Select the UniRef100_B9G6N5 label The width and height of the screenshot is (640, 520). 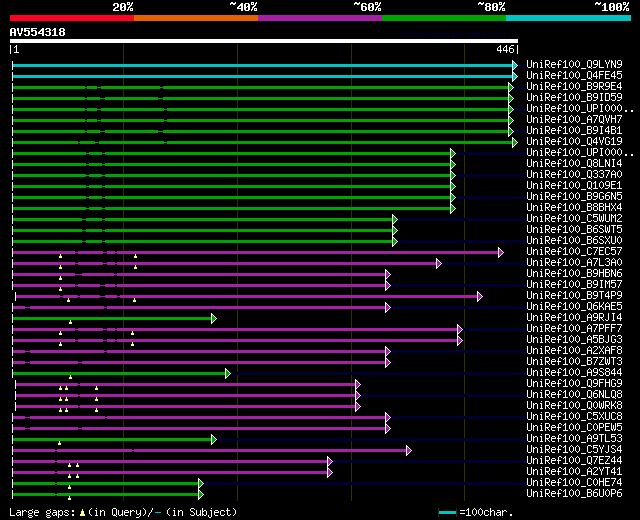pyautogui.click(x=574, y=196)
